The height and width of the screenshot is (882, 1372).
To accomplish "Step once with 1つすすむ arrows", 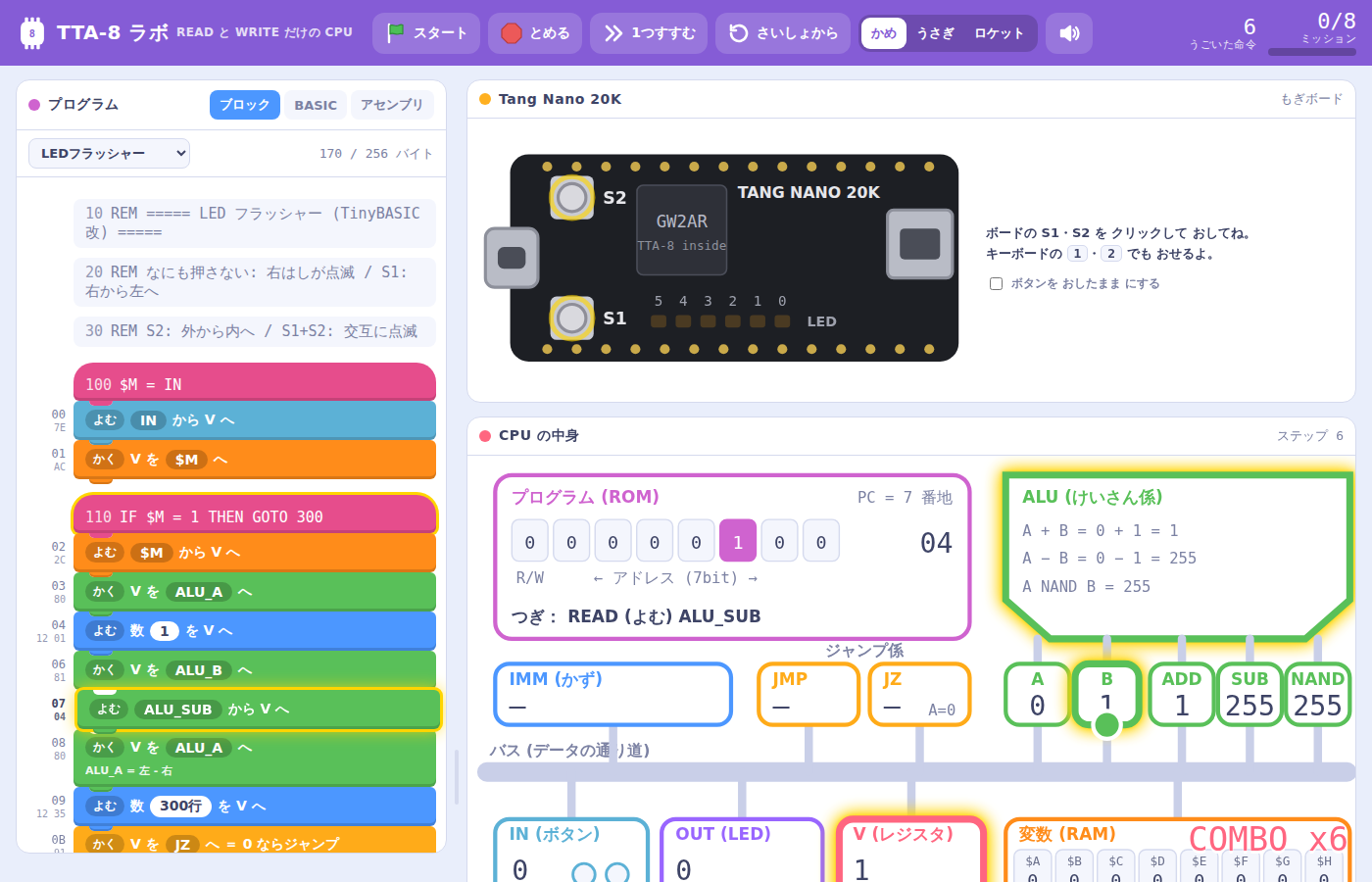I will 649,33.
